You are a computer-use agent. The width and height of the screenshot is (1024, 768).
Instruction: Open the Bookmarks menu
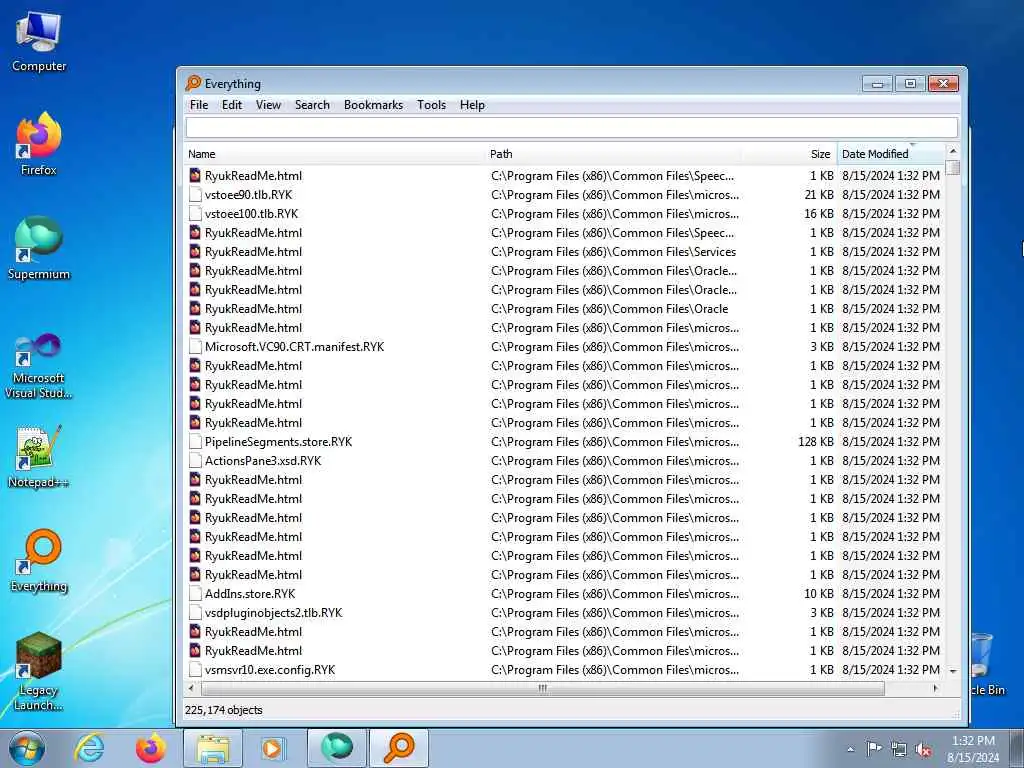(374, 105)
